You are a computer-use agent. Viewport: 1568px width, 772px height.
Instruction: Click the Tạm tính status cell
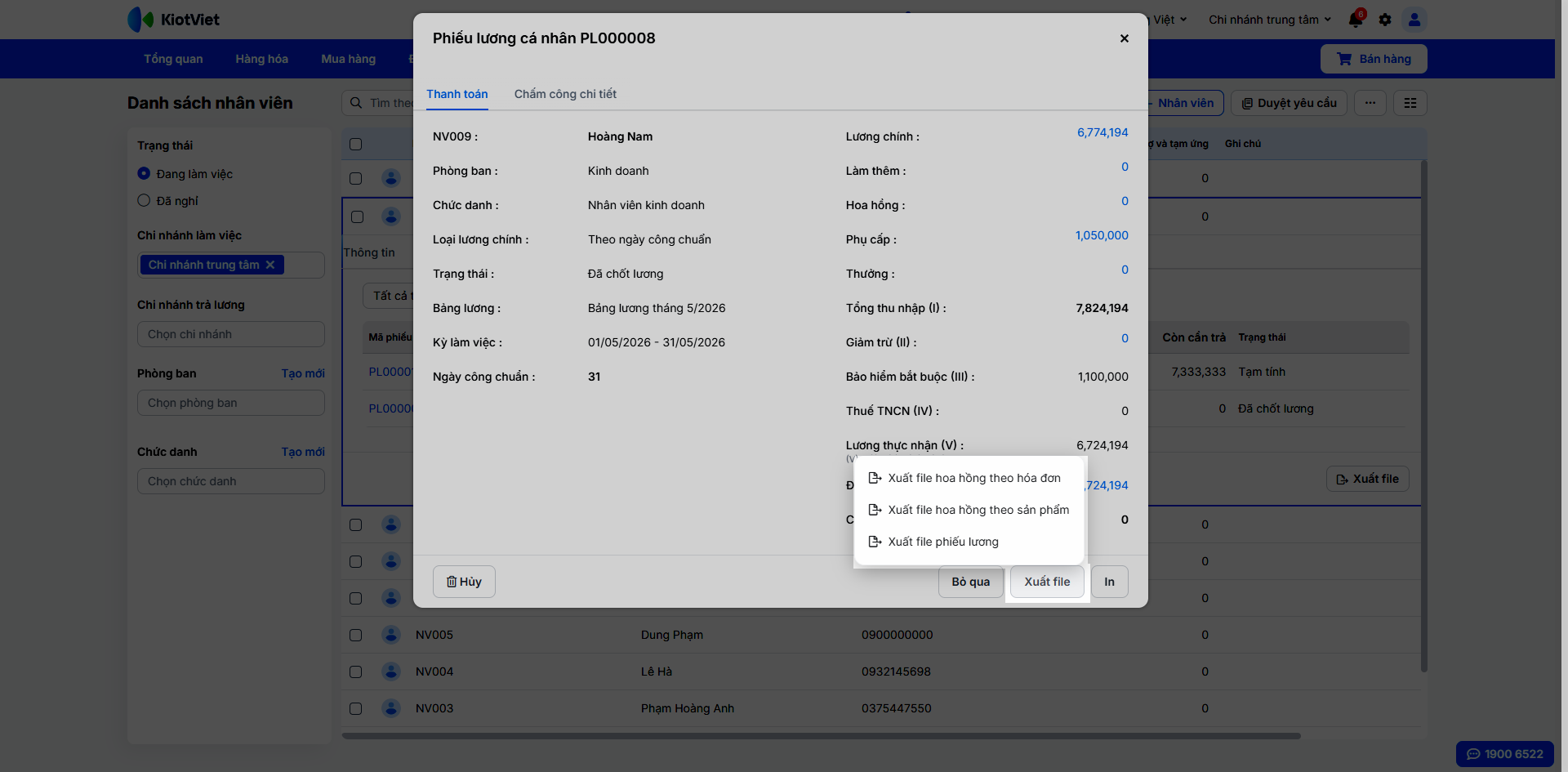click(1262, 372)
